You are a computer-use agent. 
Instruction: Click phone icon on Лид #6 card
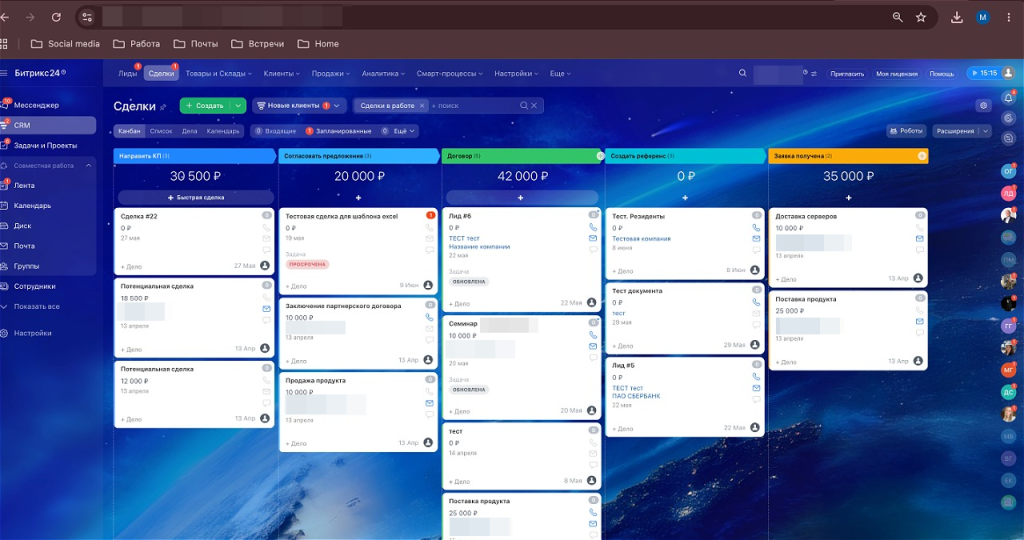click(x=592, y=227)
